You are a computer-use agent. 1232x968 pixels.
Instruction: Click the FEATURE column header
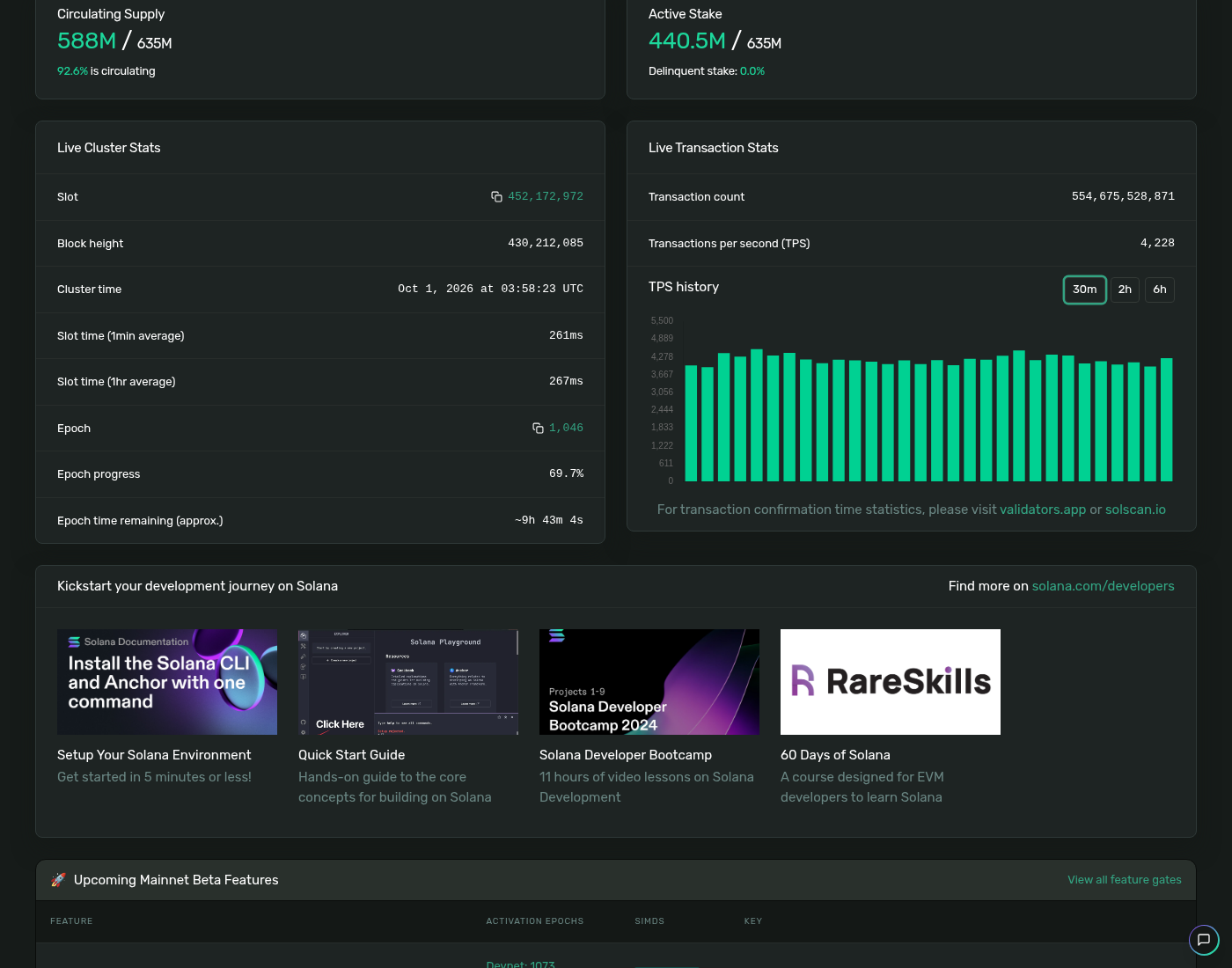[71, 921]
